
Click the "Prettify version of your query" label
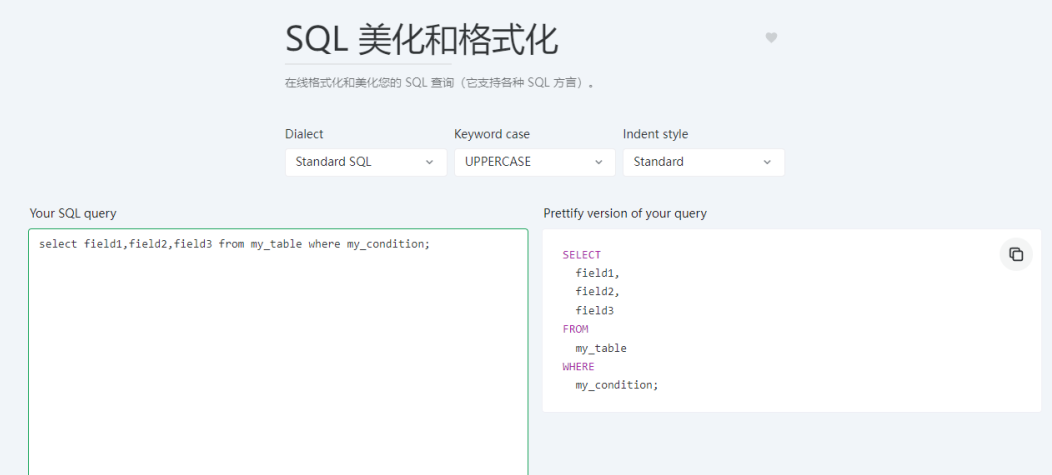click(x=625, y=213)
